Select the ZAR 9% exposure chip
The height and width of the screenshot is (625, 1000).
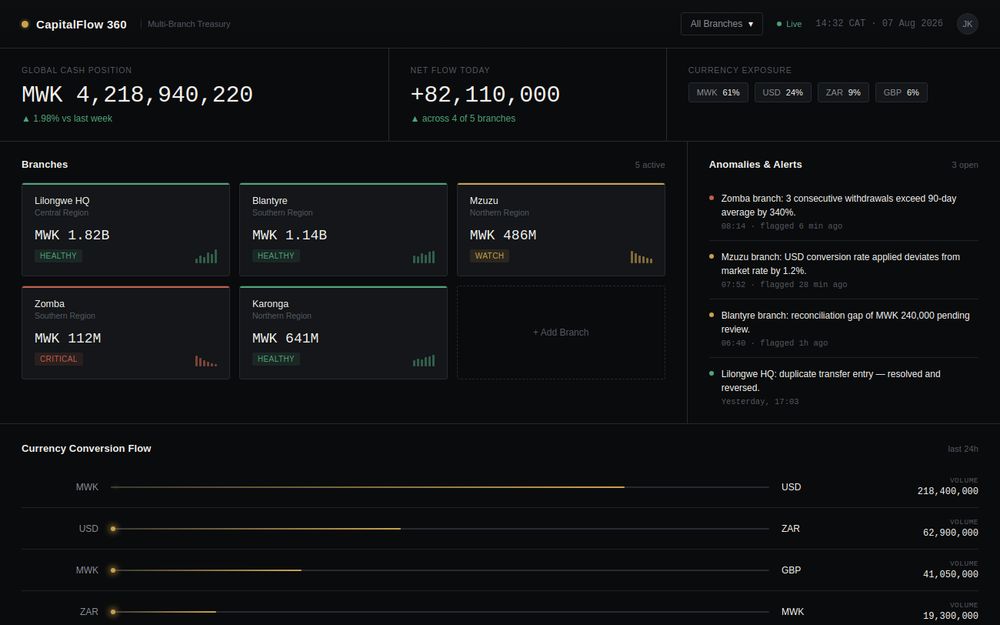pyautogui.click(x=843, y=92)
